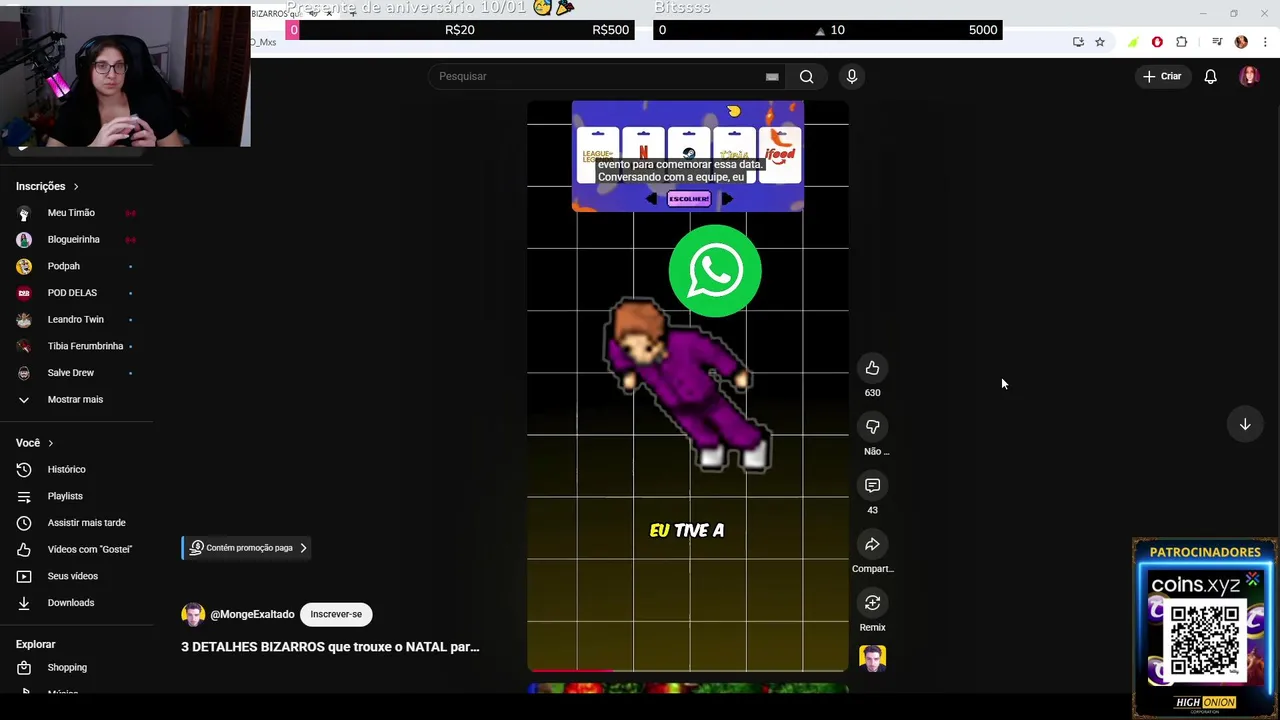The image size is (1280, 720).
Task: Click the coins.xyz sponsor QR code
Action: (1204, 641)
